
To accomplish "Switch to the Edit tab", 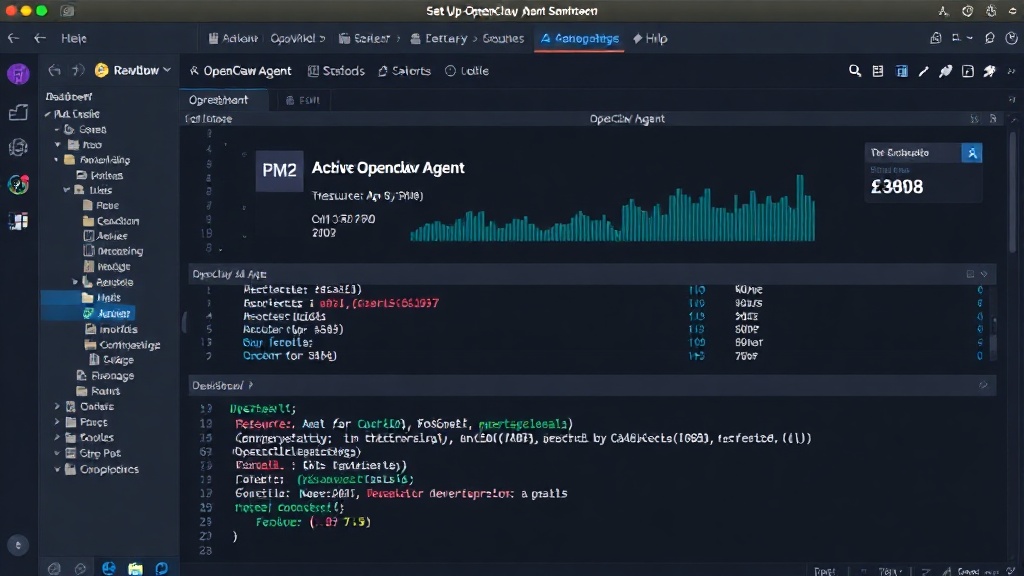I will pyautogui.click(x=303, y=100).
